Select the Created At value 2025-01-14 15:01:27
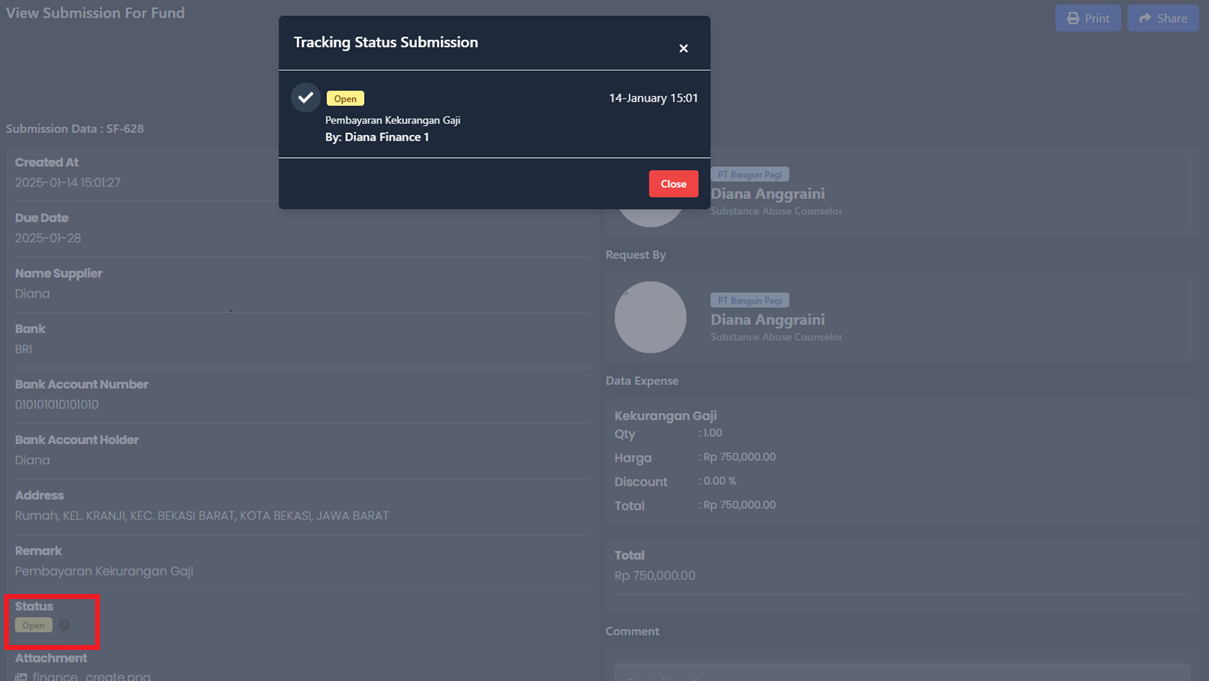1209x681 pixels. [68, 183]
